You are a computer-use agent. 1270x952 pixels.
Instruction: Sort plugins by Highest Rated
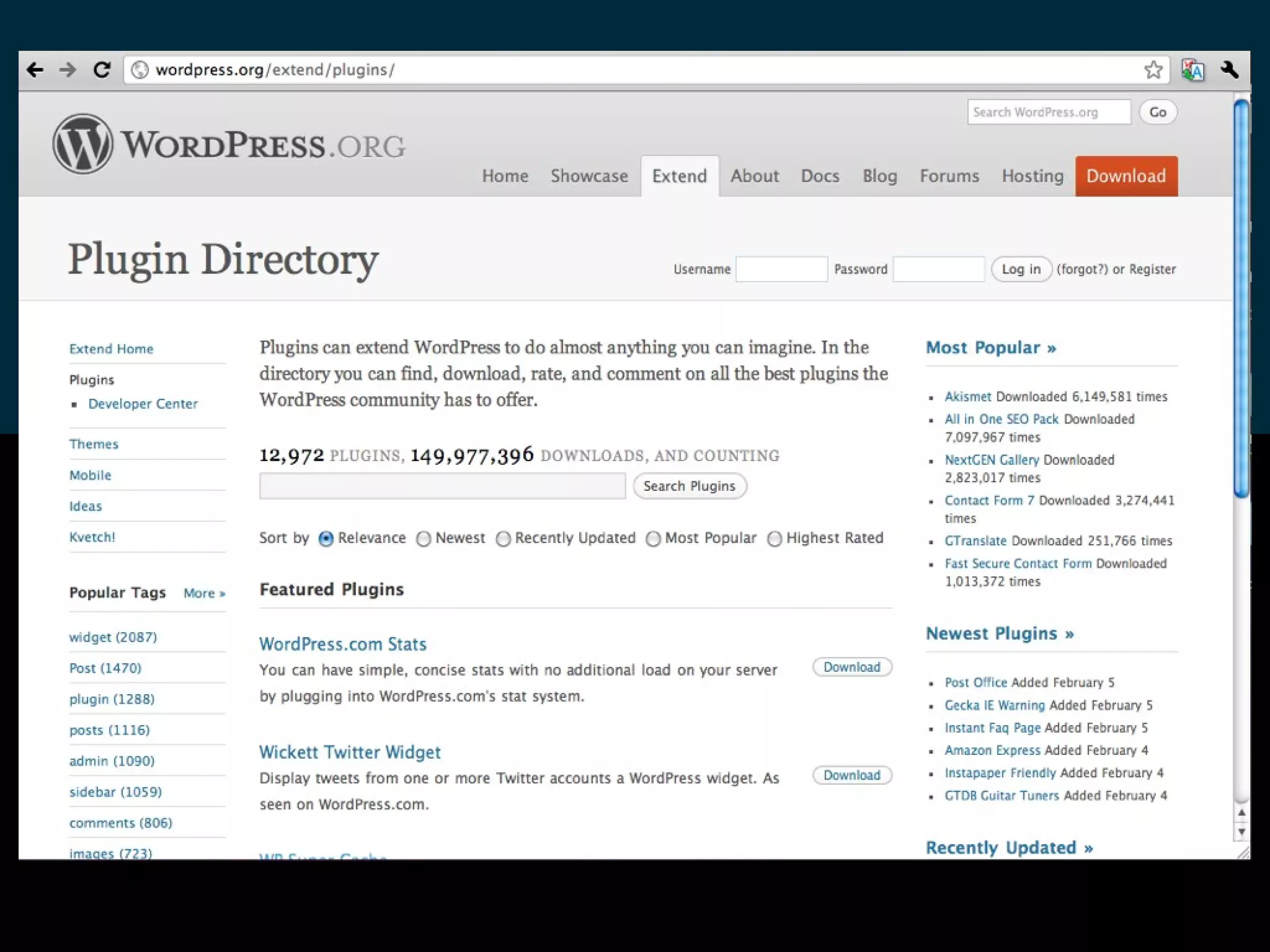pyautogui.click(x=775, y=539)
